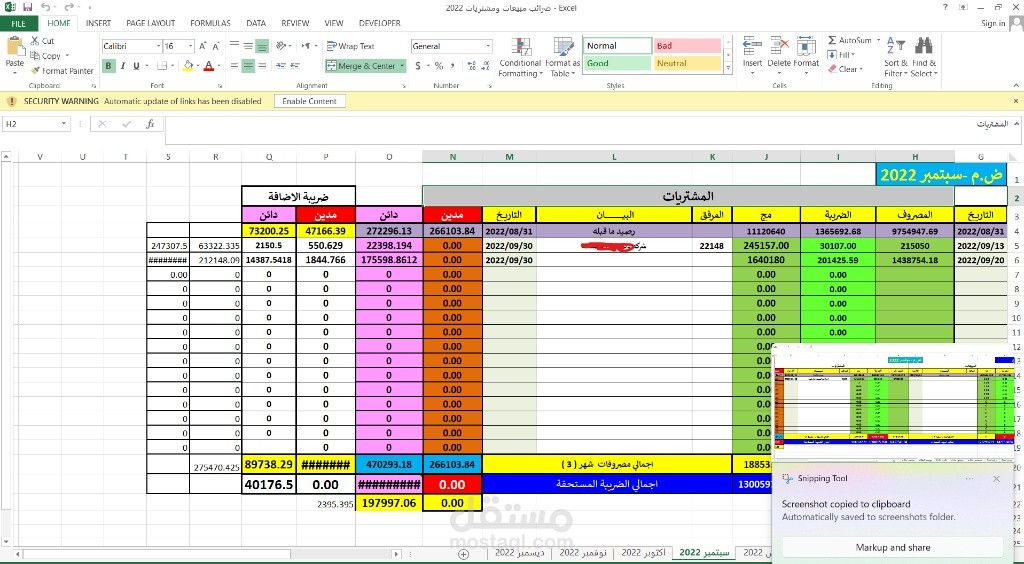Click Markup and share in Snipping Tool
The width and height of the screenshot is (1024, 564).
(893, 548)
